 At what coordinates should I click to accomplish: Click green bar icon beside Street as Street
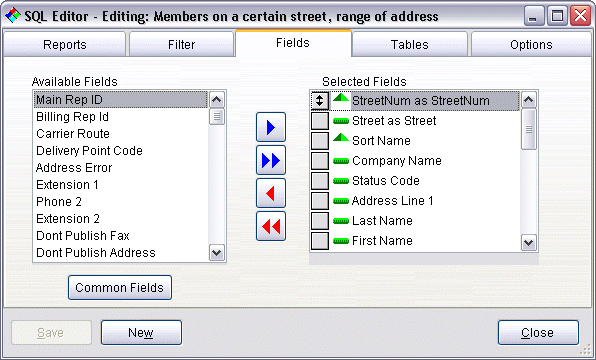(341, 121)
